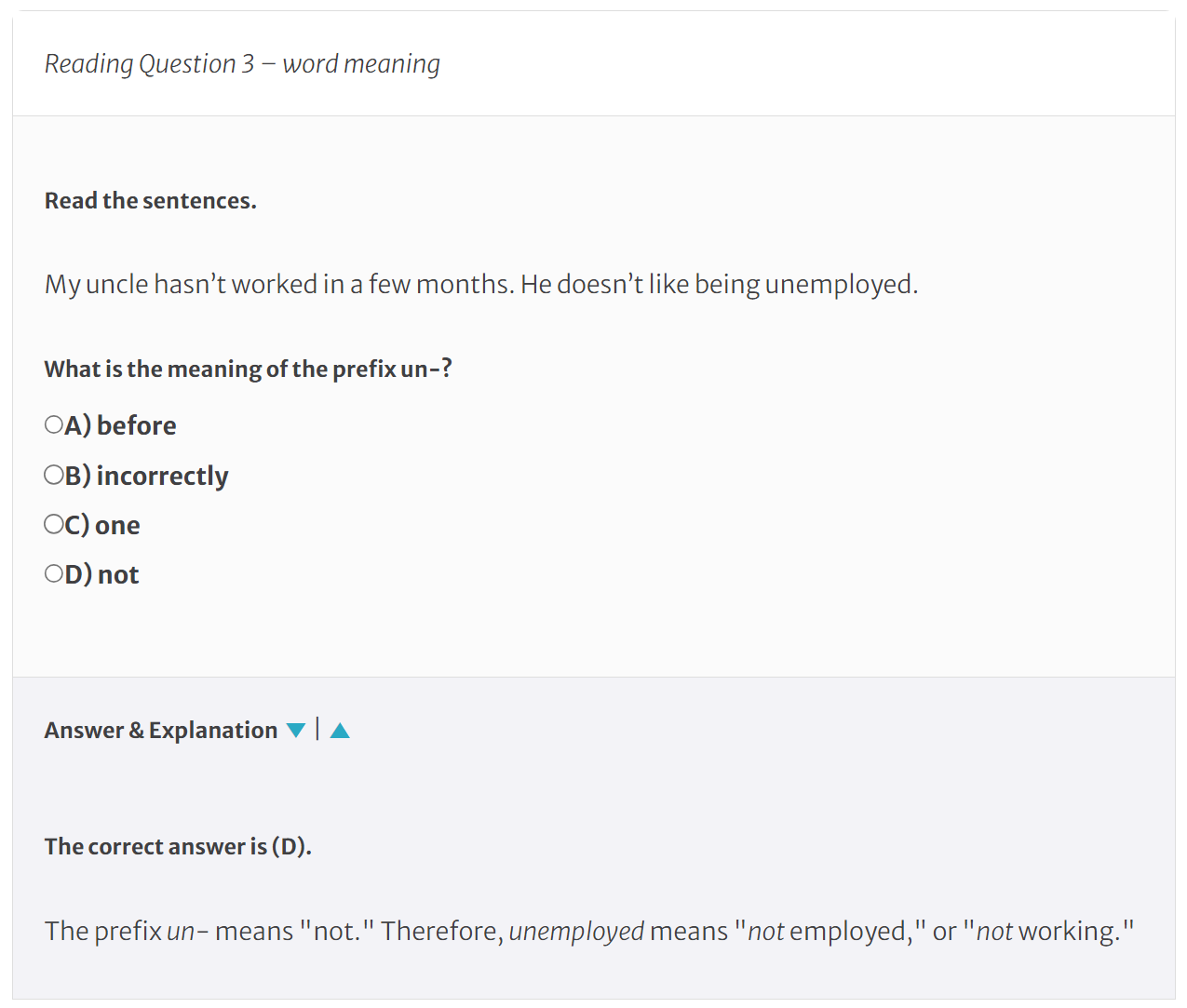Collapse answer with the upward blue triangle

[340, 731]
